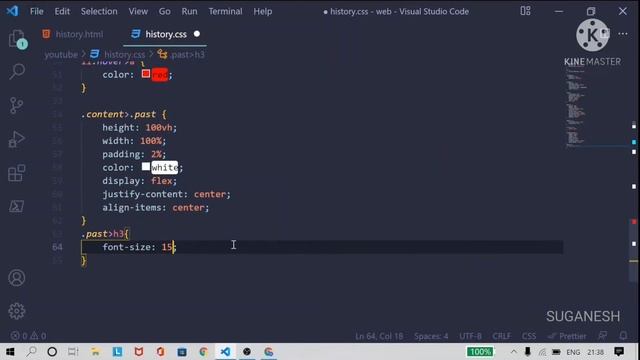
Task: Click the UTF-8 encoding selector
Action: [x=470, y=336]
